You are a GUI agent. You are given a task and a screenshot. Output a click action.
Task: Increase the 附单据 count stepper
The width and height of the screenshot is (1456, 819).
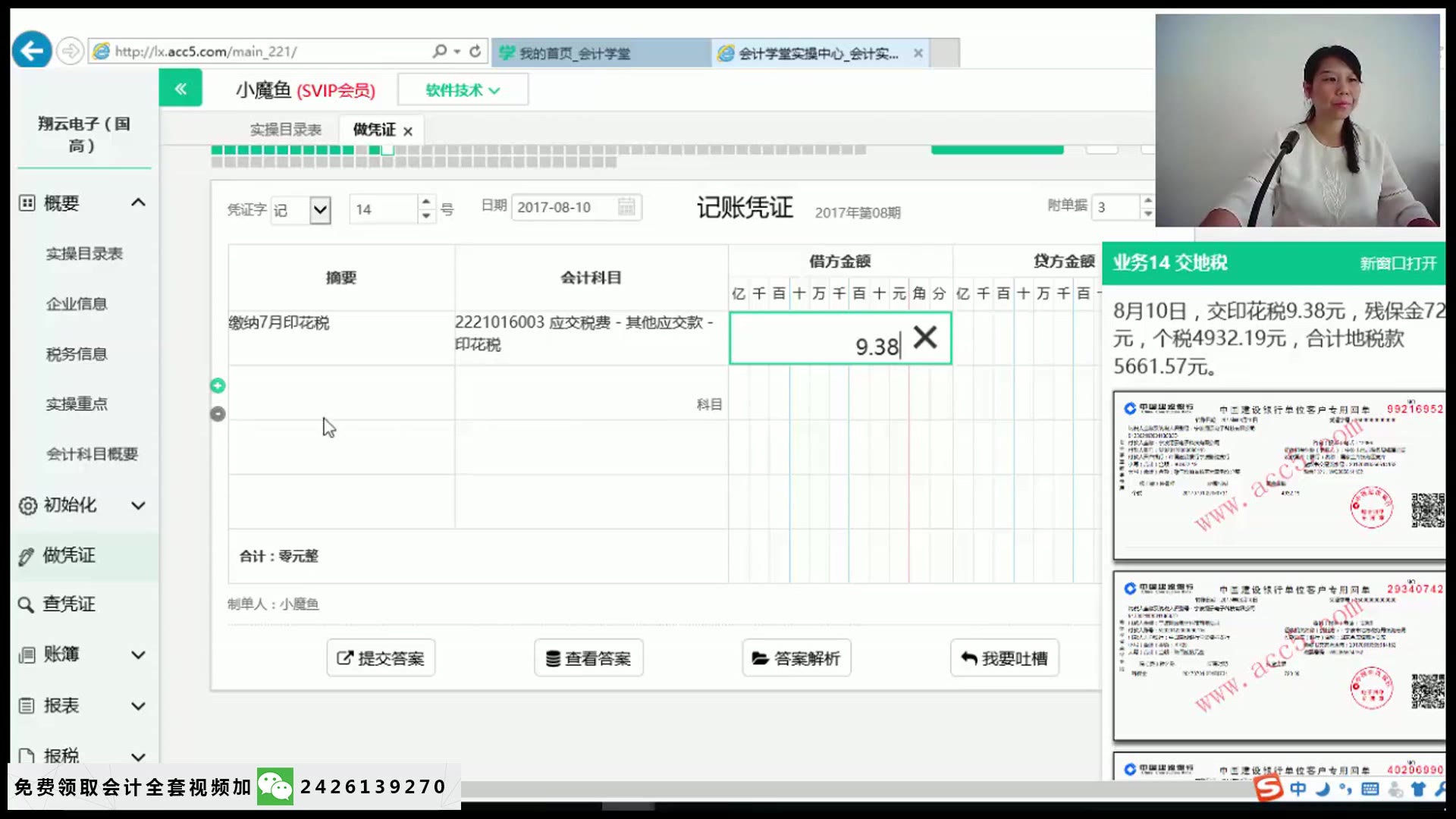coord(1147,201)
